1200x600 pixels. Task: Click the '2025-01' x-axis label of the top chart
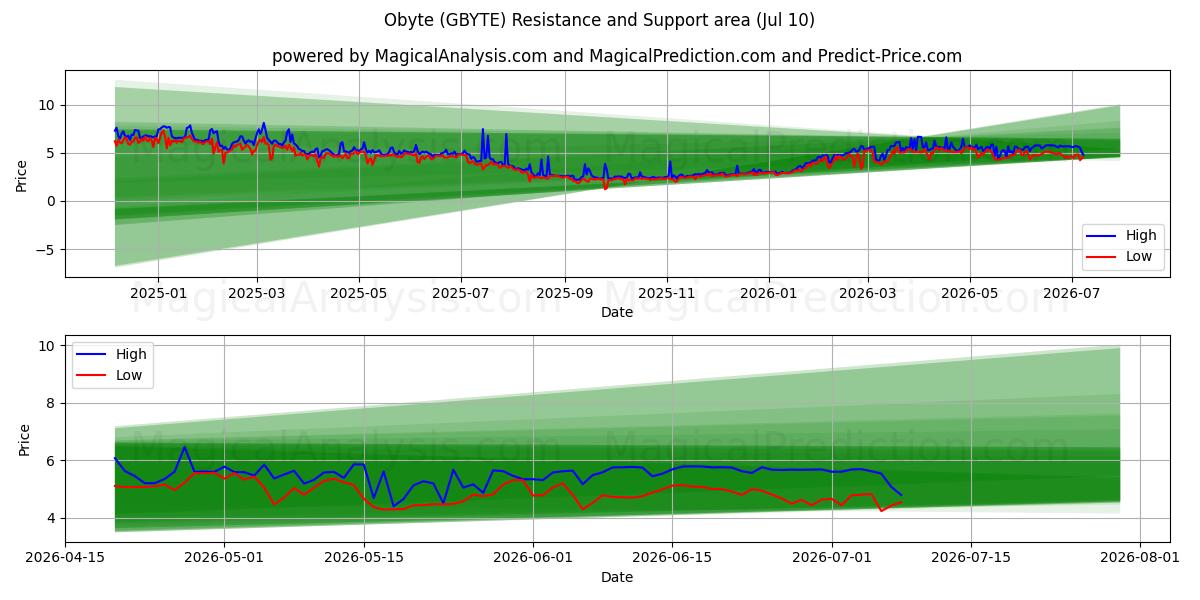(157, 294)
